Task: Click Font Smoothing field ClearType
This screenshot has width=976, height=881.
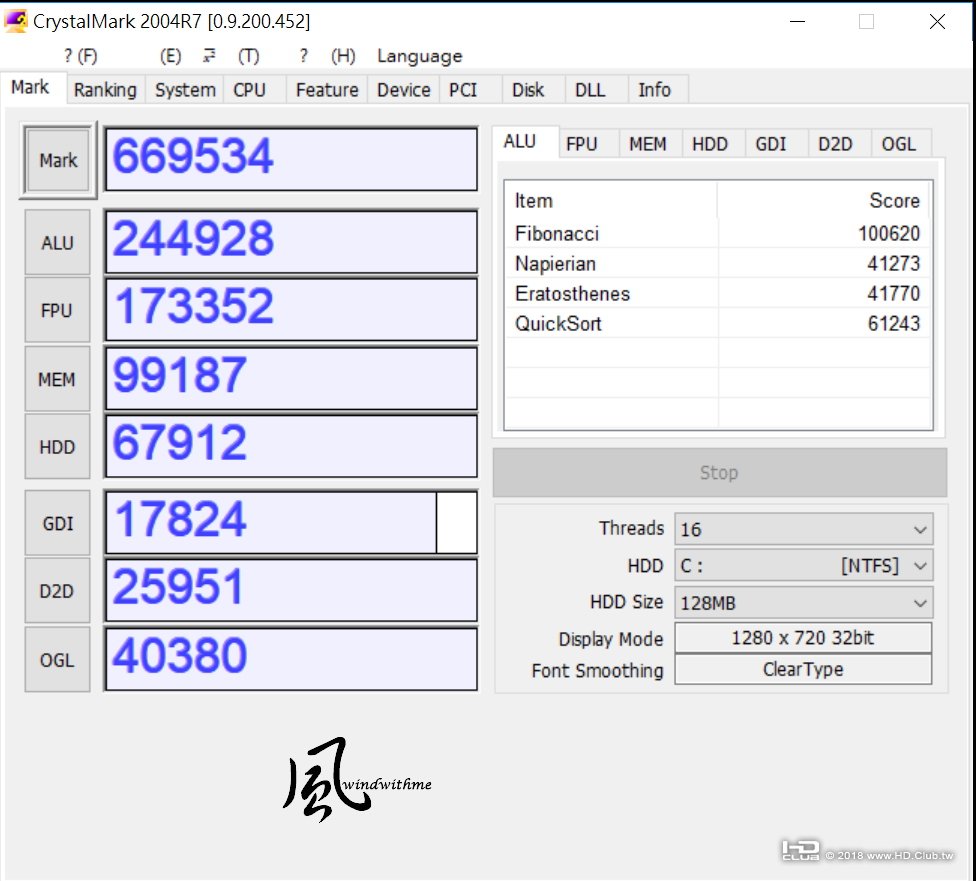Action: tap(803, 669)
